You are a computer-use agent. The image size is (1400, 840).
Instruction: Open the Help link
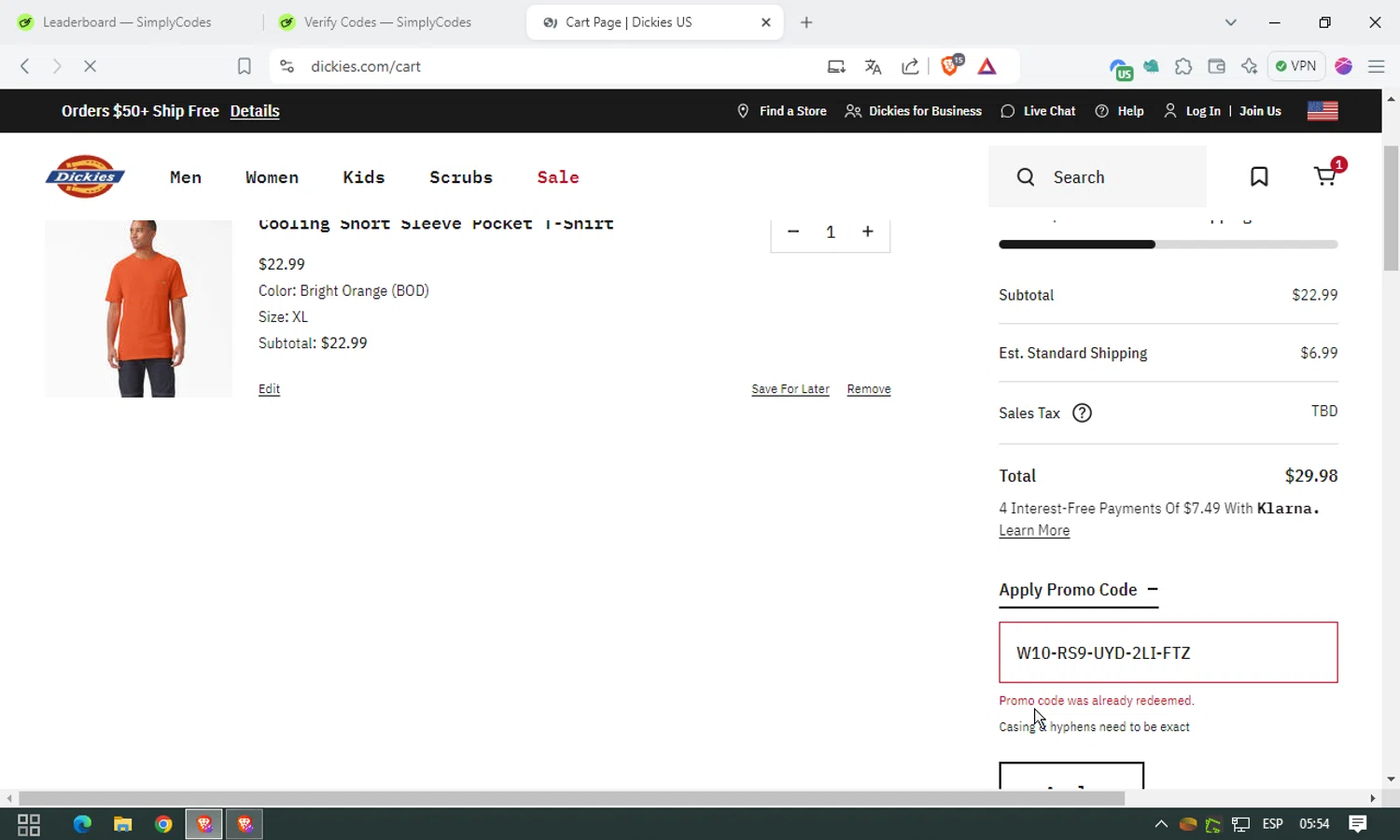[1119, 111]
